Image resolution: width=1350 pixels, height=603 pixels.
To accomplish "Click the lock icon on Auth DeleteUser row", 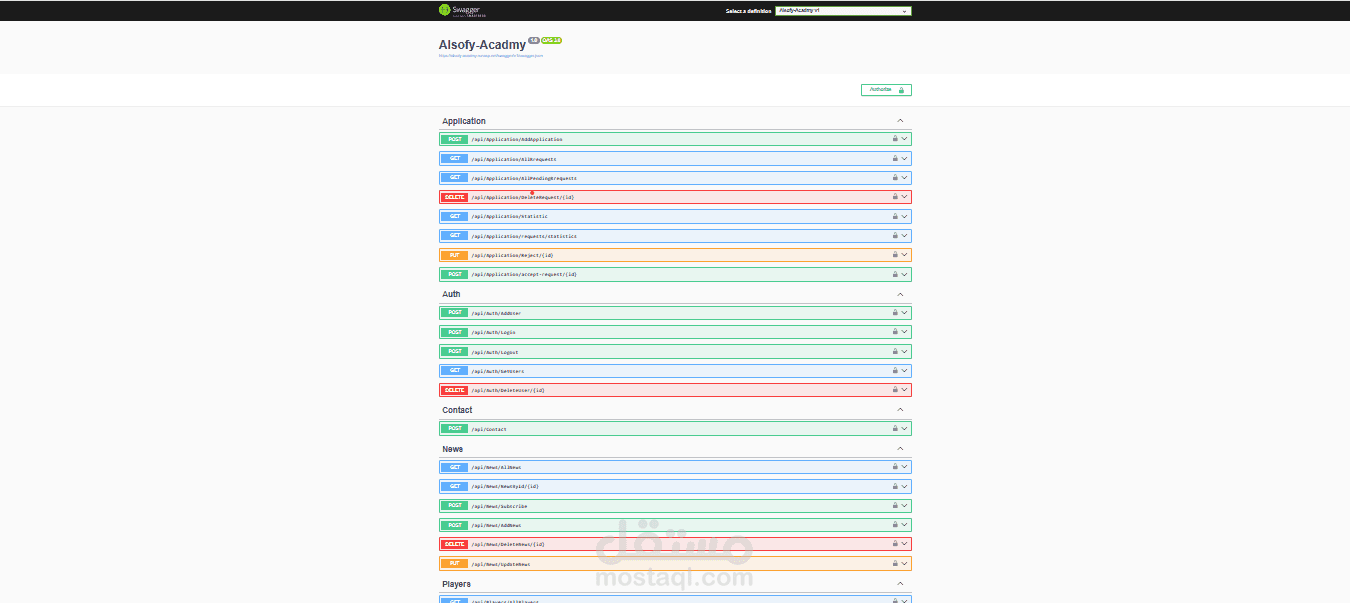I will [x=895, y=390].
